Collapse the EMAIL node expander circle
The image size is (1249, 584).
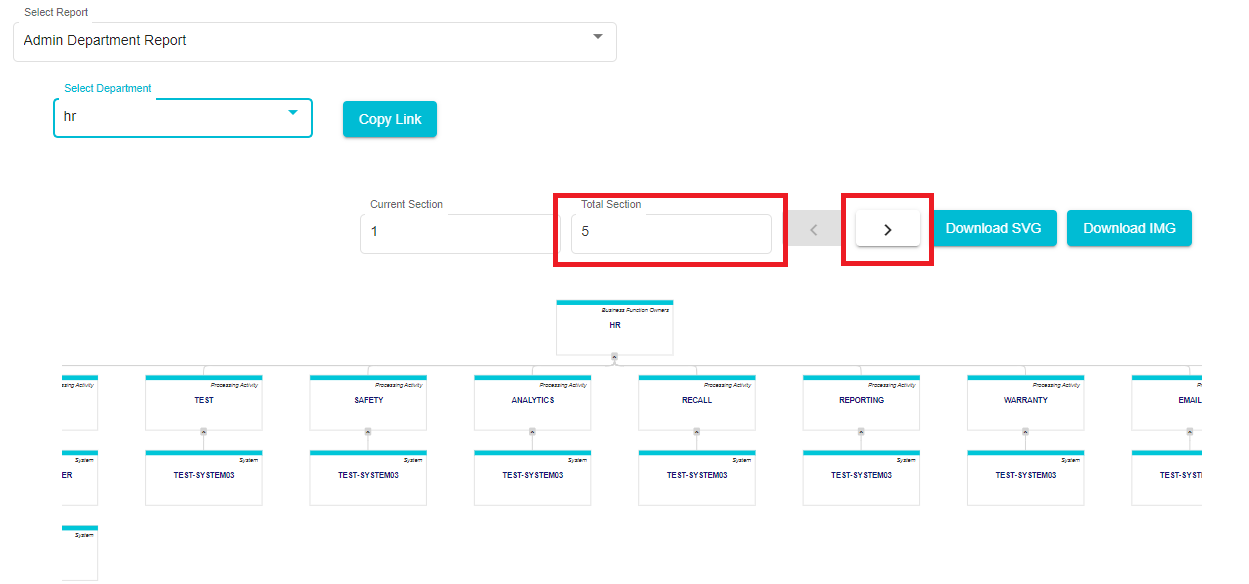1190,432
